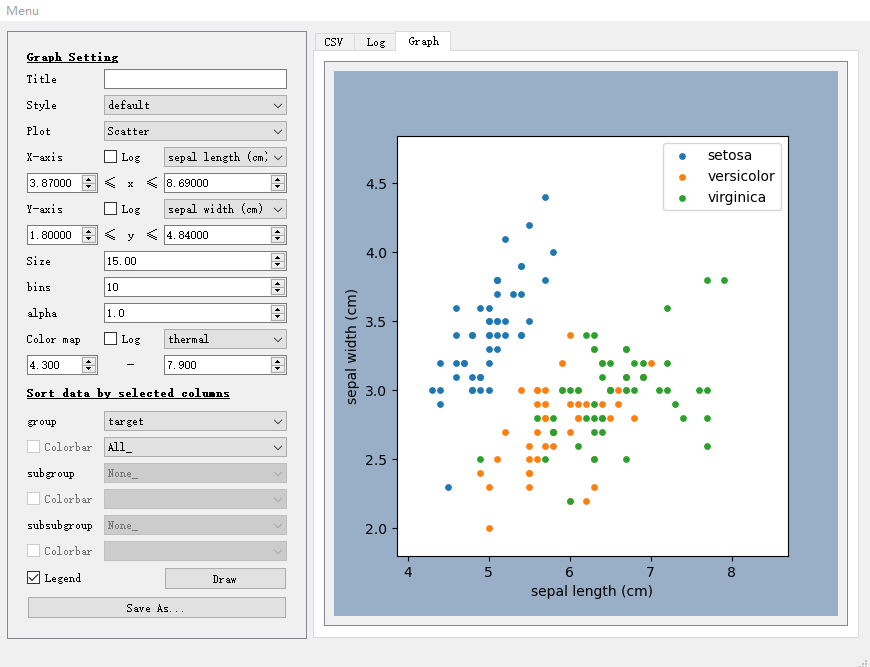Viewport: 870px width, 667px height.
Task: Click the window resize grip corner
Action: (865, 662)
